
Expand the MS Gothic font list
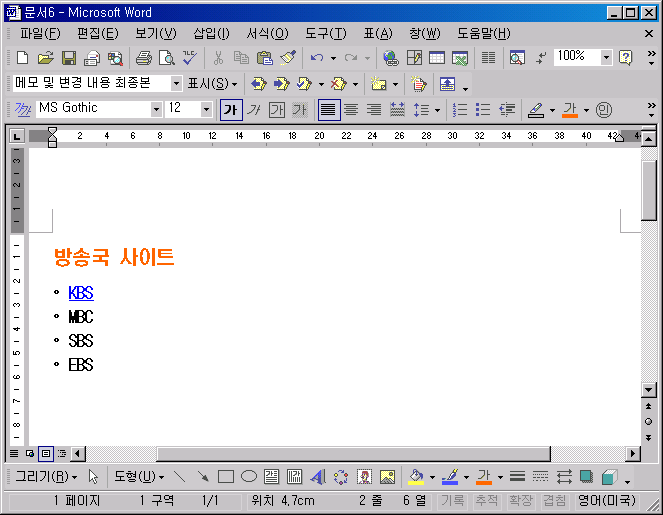[x=156, y=110]
